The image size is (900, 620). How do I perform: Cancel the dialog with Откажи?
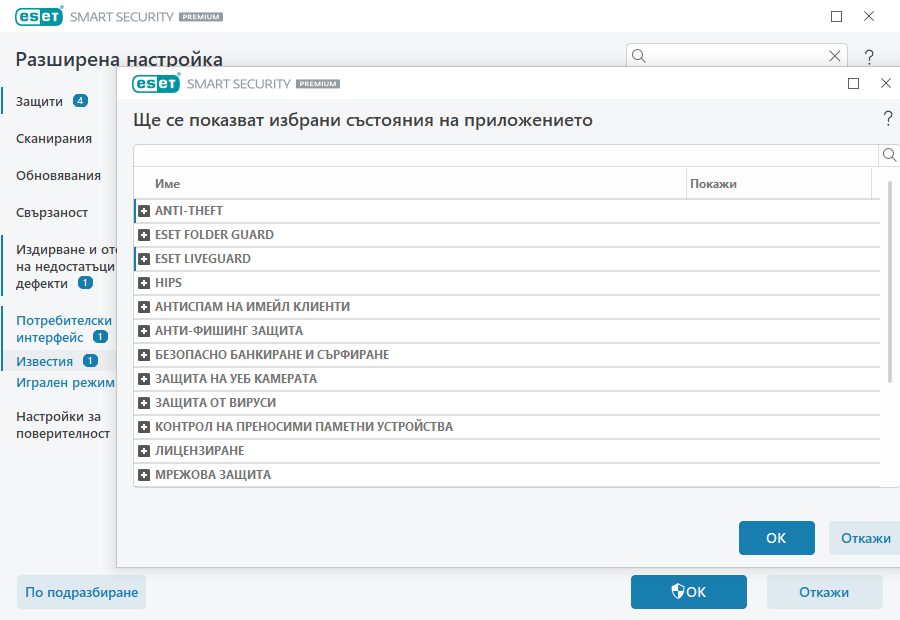click(x=864, y=538)
